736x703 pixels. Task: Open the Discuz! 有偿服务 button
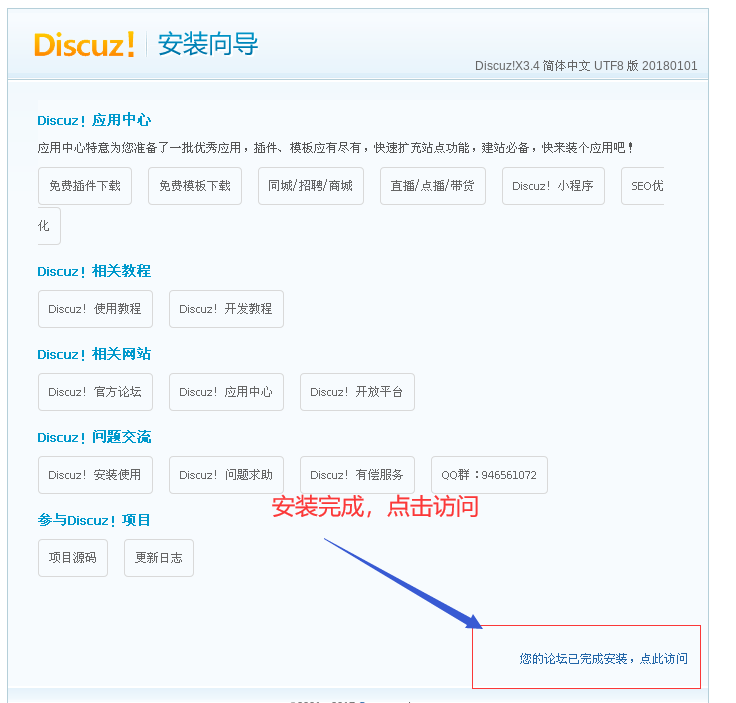[x=357, y=475]
